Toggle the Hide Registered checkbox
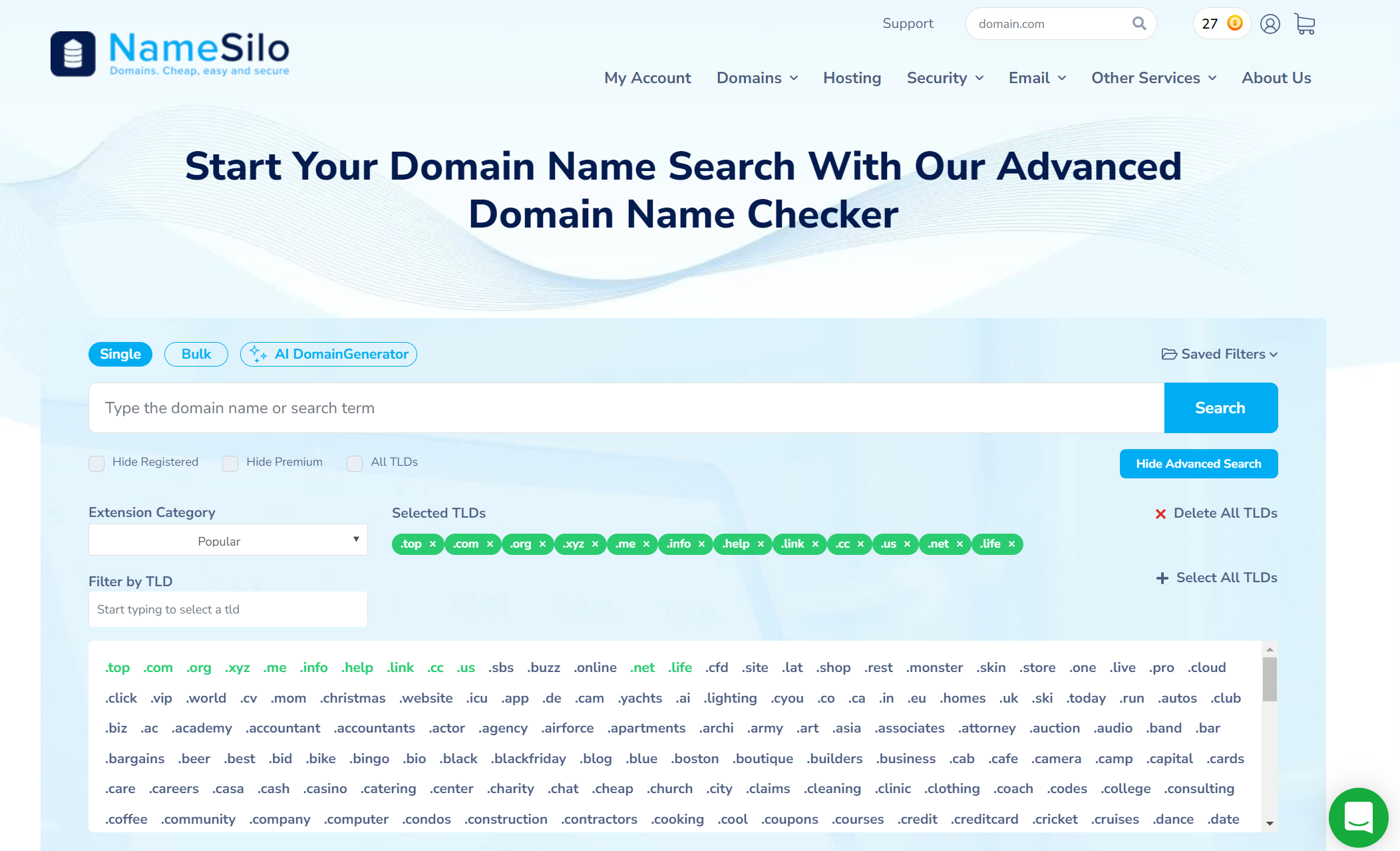Viewport: 1400px width, 851px height. point(96,463)
